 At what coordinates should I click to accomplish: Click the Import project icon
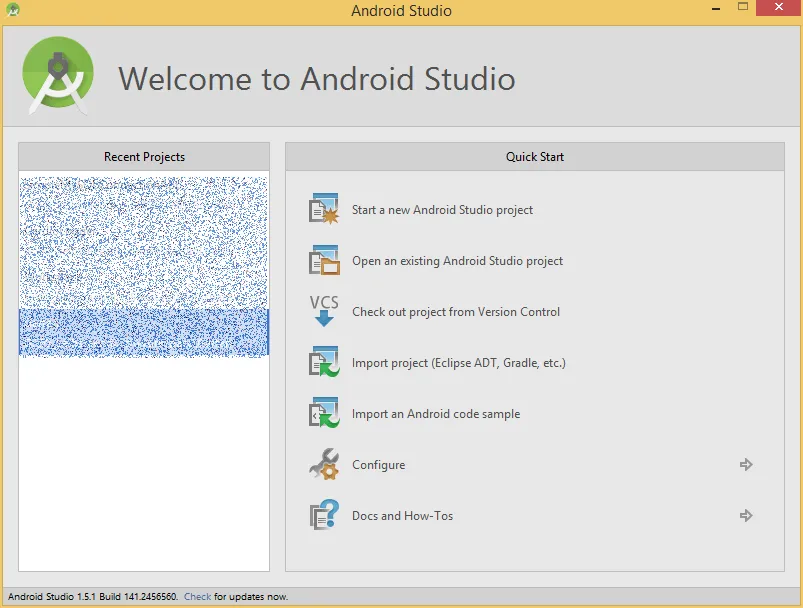point(324,362)
